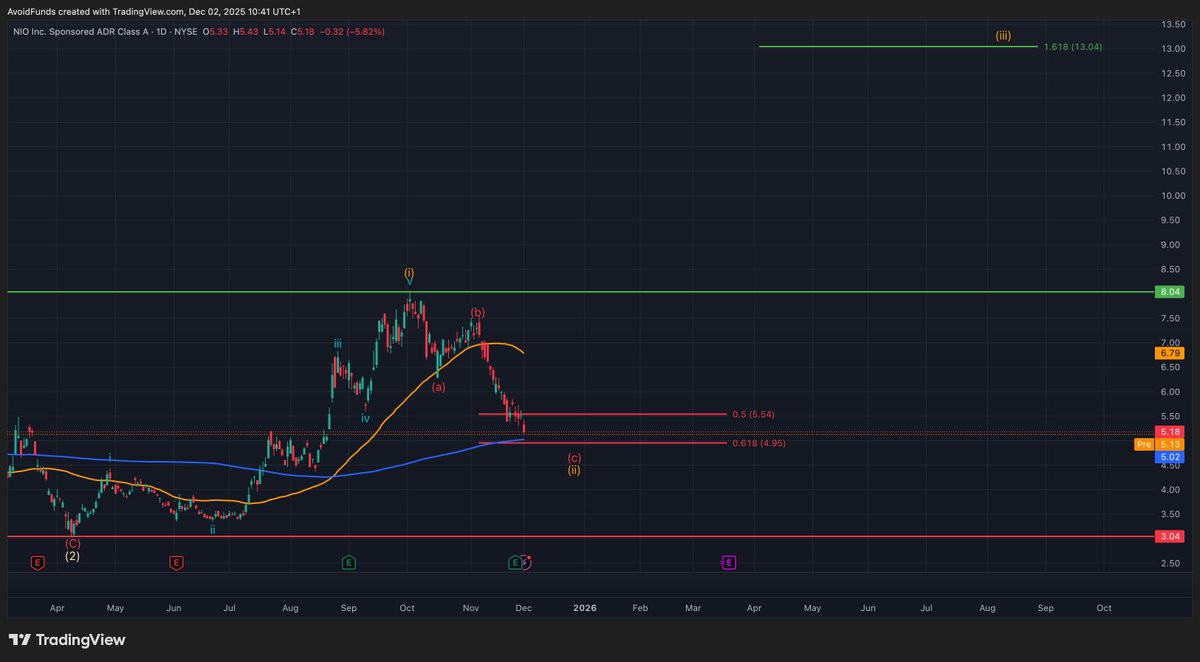The width and height of the screenshot is (1200, 662).
Task: Click the red 5.18 last price label
Action: (x=1171, y=432)
